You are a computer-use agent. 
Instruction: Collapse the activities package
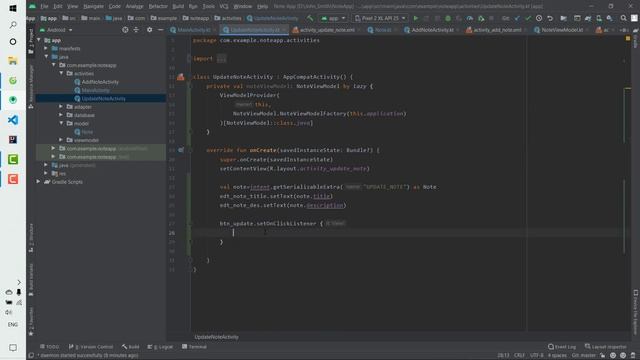61,73
